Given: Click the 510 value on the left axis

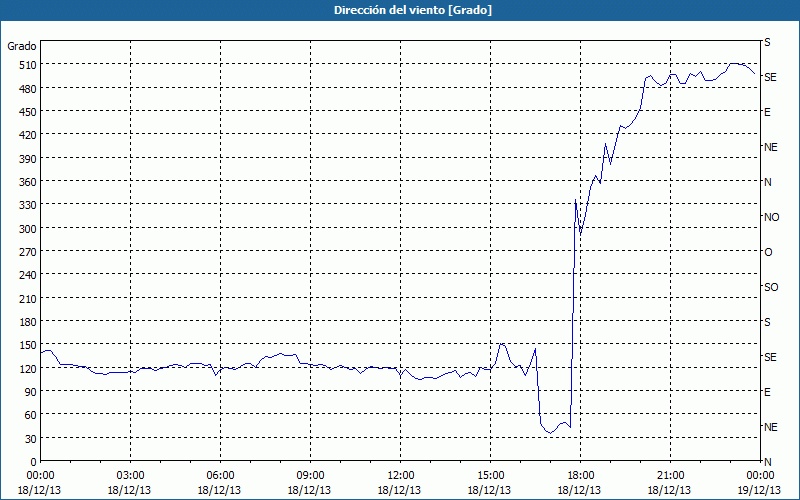Looking at the screenshot, I should tap(28, 65).
